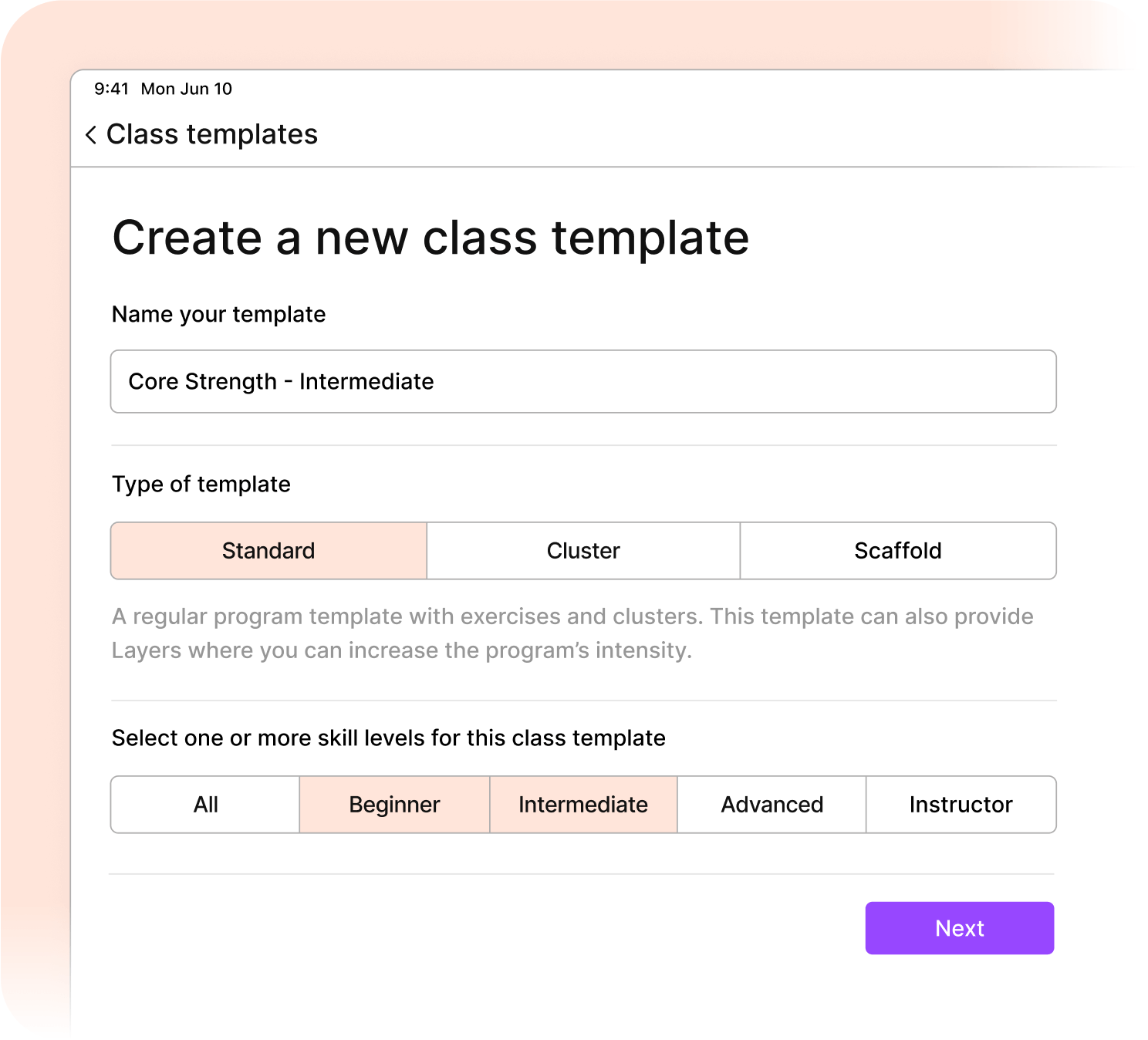Click the Mon Jun 10 date
The image size is (1148, 1040).
[x=186, y=89]
